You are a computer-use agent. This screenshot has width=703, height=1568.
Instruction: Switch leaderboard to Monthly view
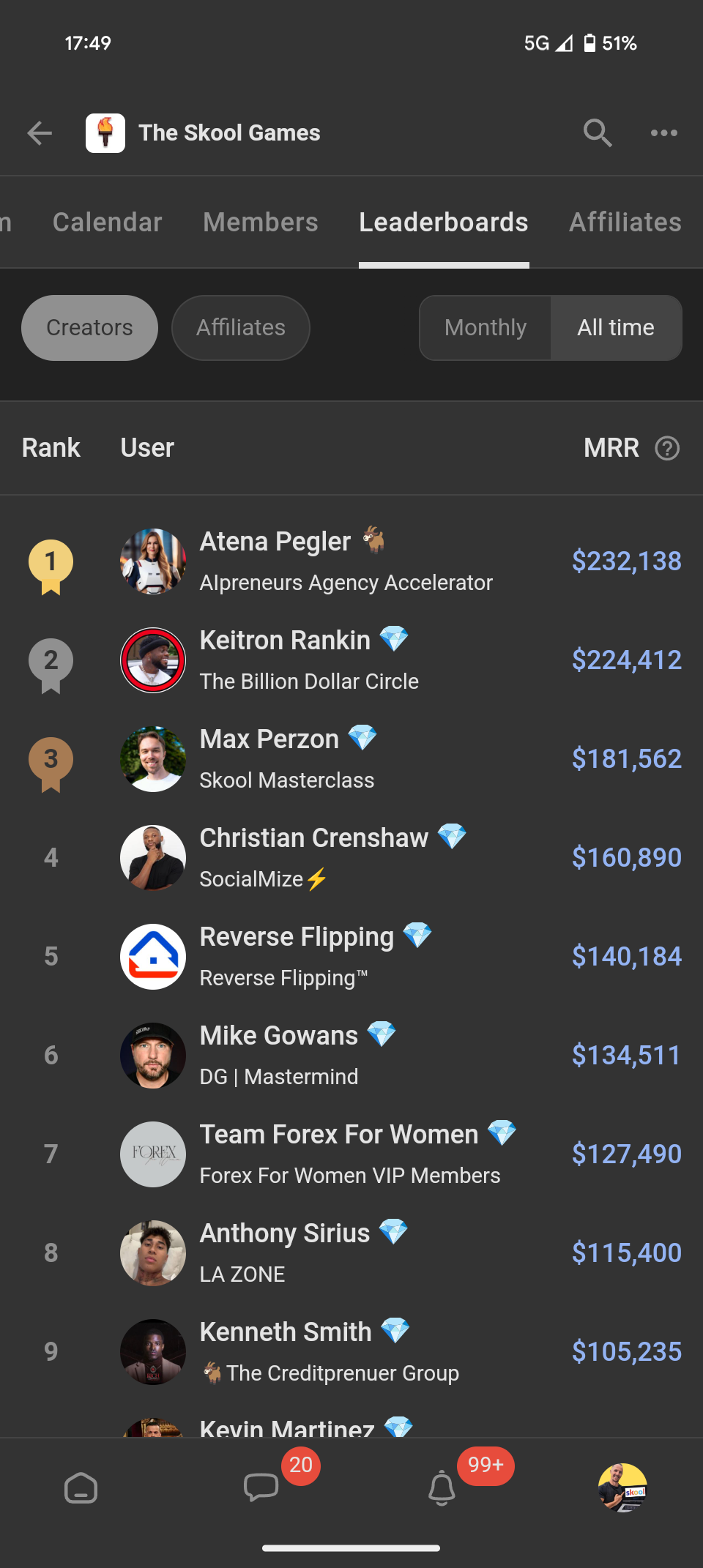point(486,327)
